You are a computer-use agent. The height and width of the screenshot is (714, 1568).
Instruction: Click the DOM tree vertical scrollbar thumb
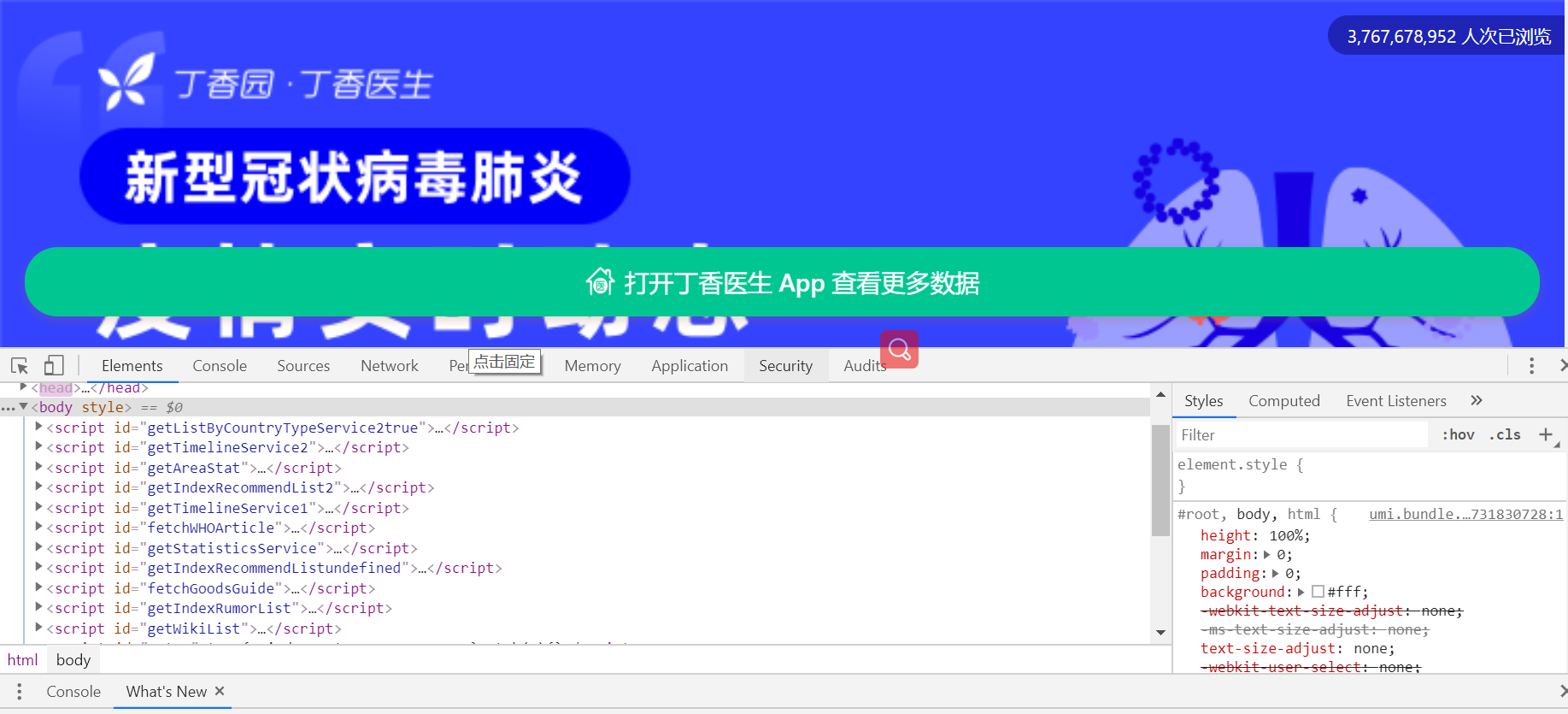(x=1160, y=480)
